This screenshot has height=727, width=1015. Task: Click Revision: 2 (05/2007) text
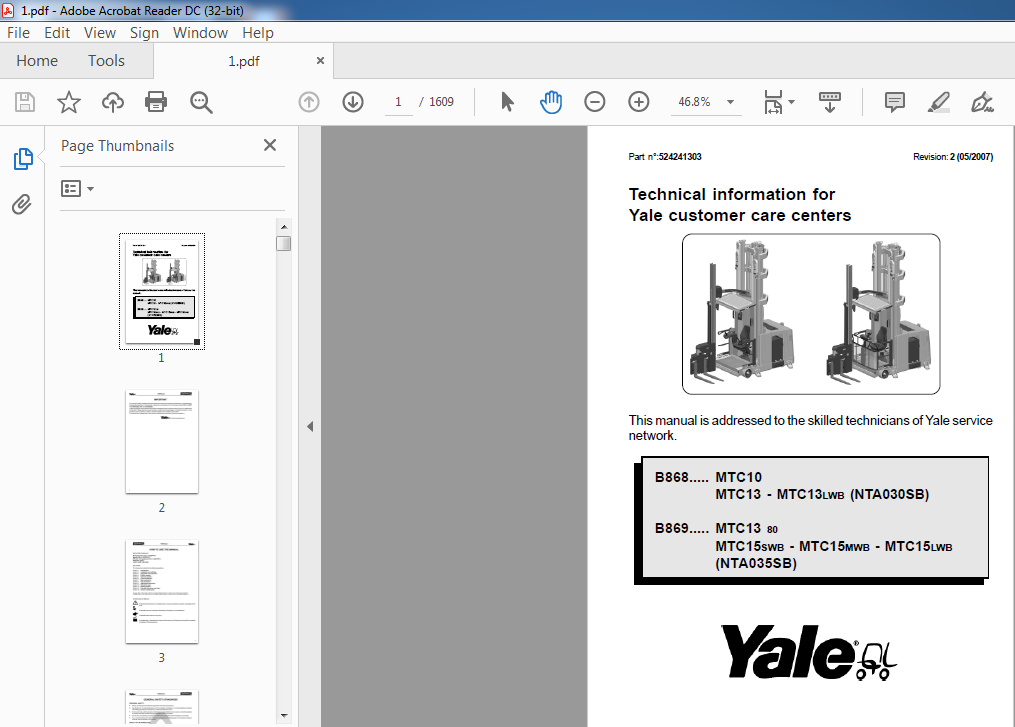[x=953, y=157]
